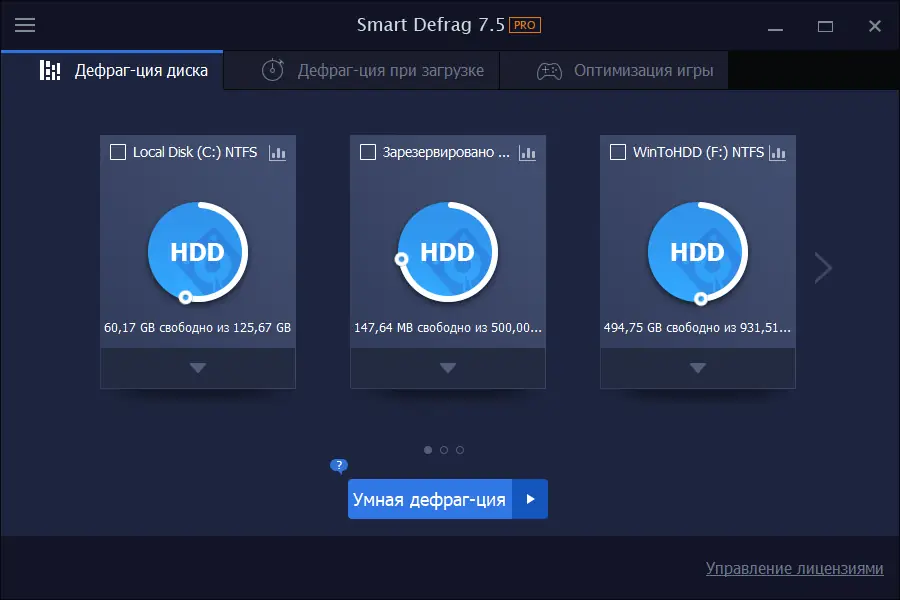Click the PRO badge in the title bar

click(523, 25)
